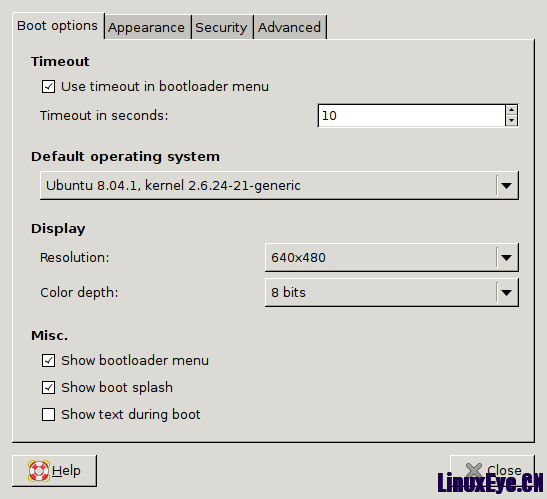The width and height of the screenshot is (547, 499).
Task: Click the Close button
Action: click(492, 471)
